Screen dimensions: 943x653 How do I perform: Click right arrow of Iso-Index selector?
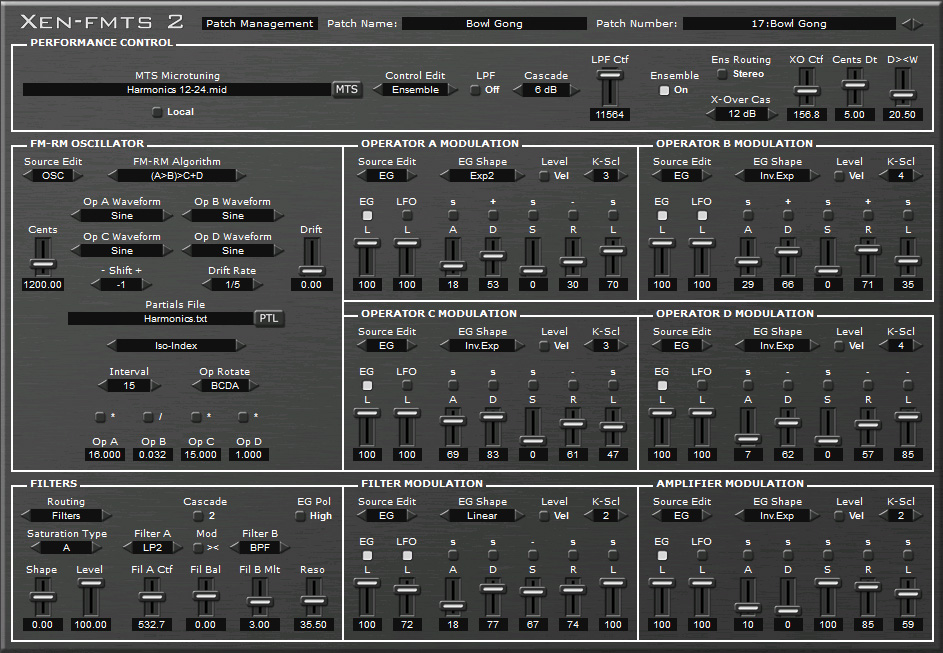tap(241, 346)
